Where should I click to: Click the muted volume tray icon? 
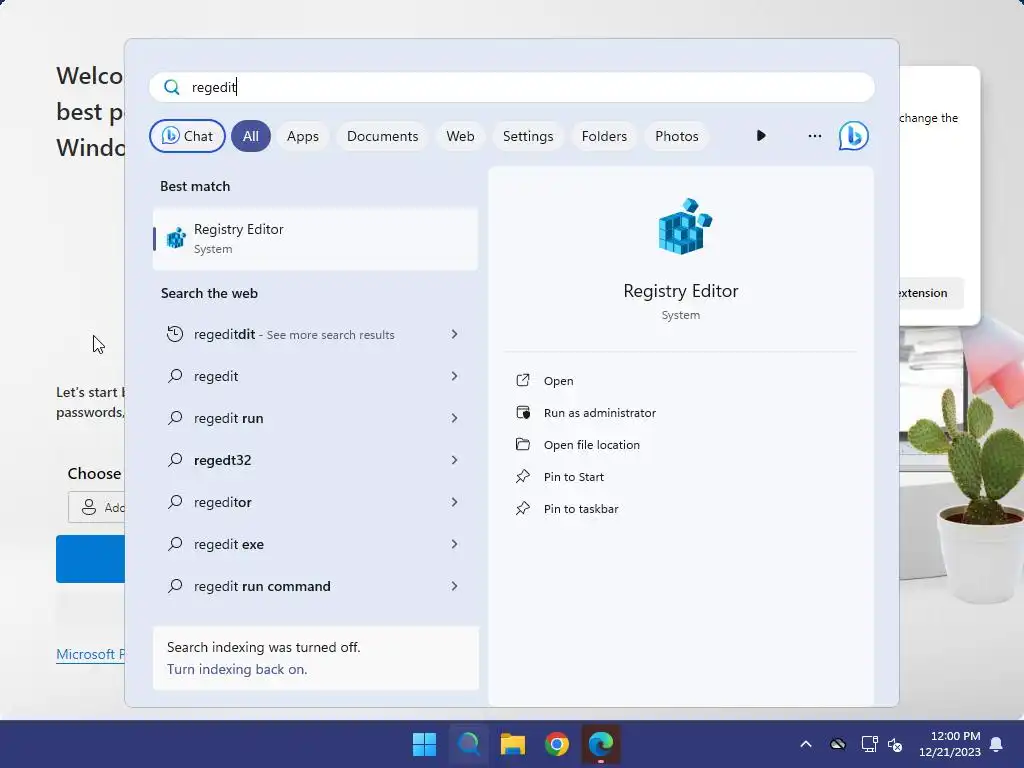(895, 744)
